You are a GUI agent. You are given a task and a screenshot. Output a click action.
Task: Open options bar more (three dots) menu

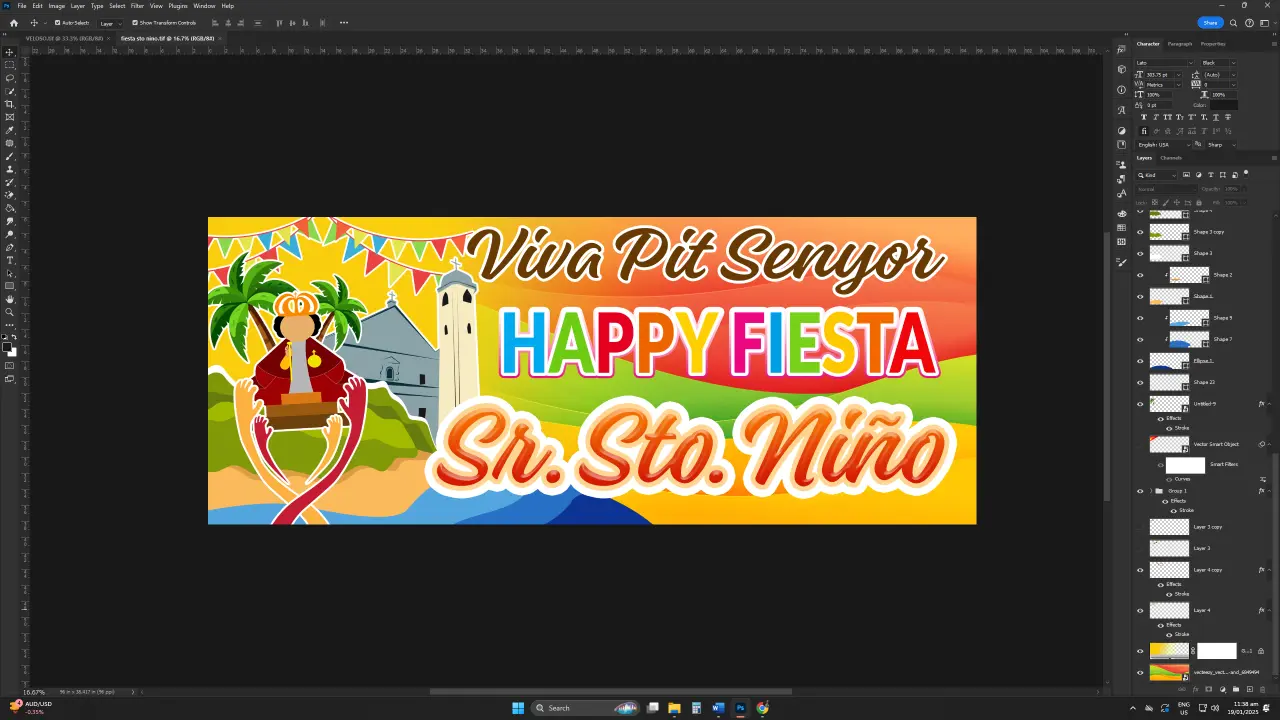point(344,23)
